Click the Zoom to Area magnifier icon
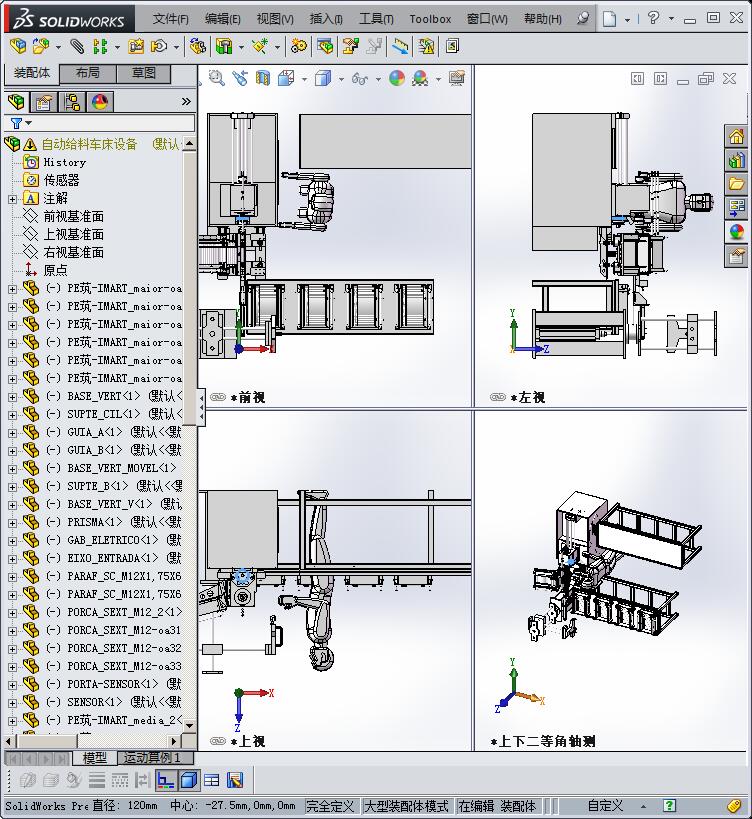This screenshot has height=819, width=752. [x=217, y=79]
